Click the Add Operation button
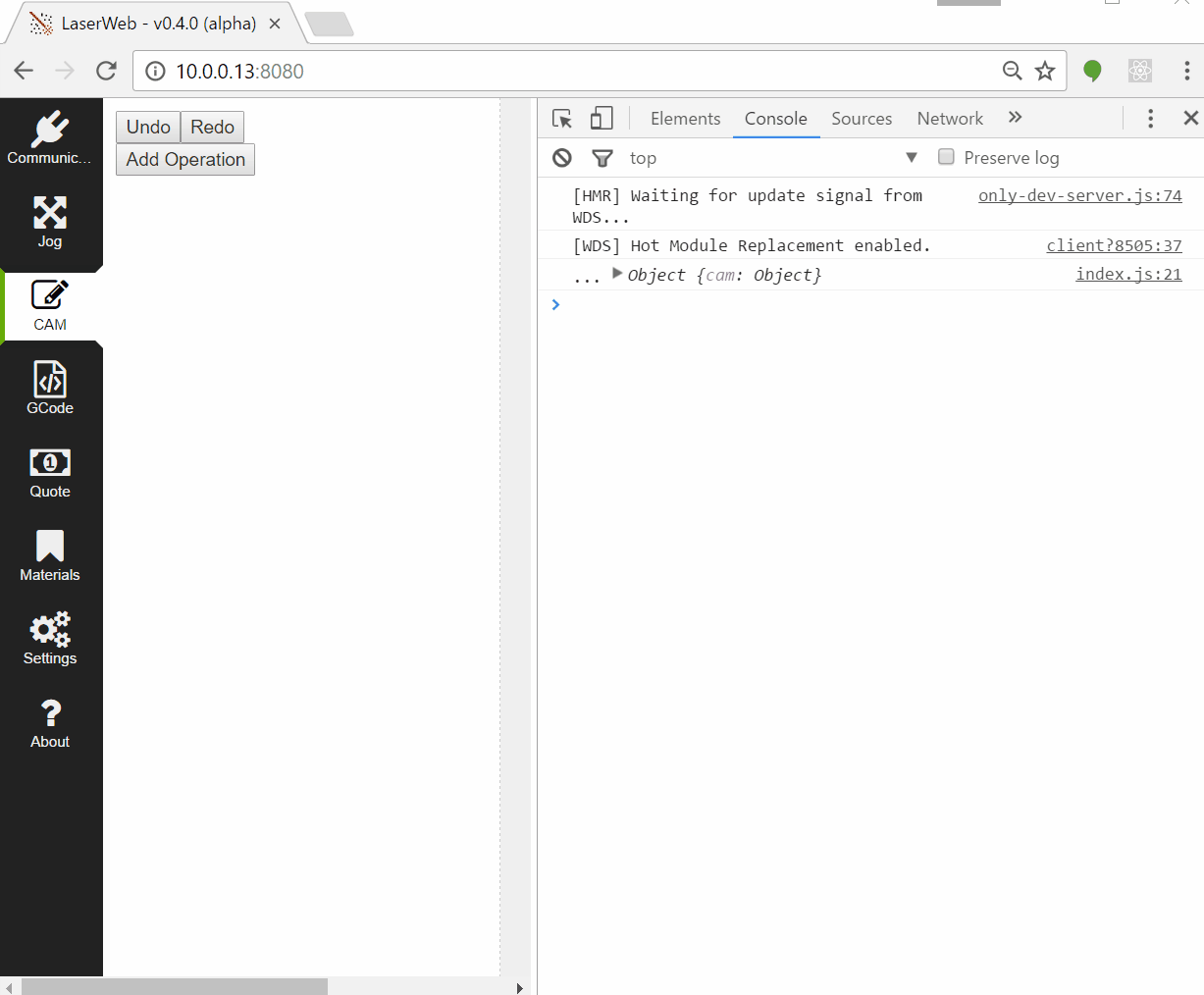Screen dimensions: 1204x995 tap(185, 160)
